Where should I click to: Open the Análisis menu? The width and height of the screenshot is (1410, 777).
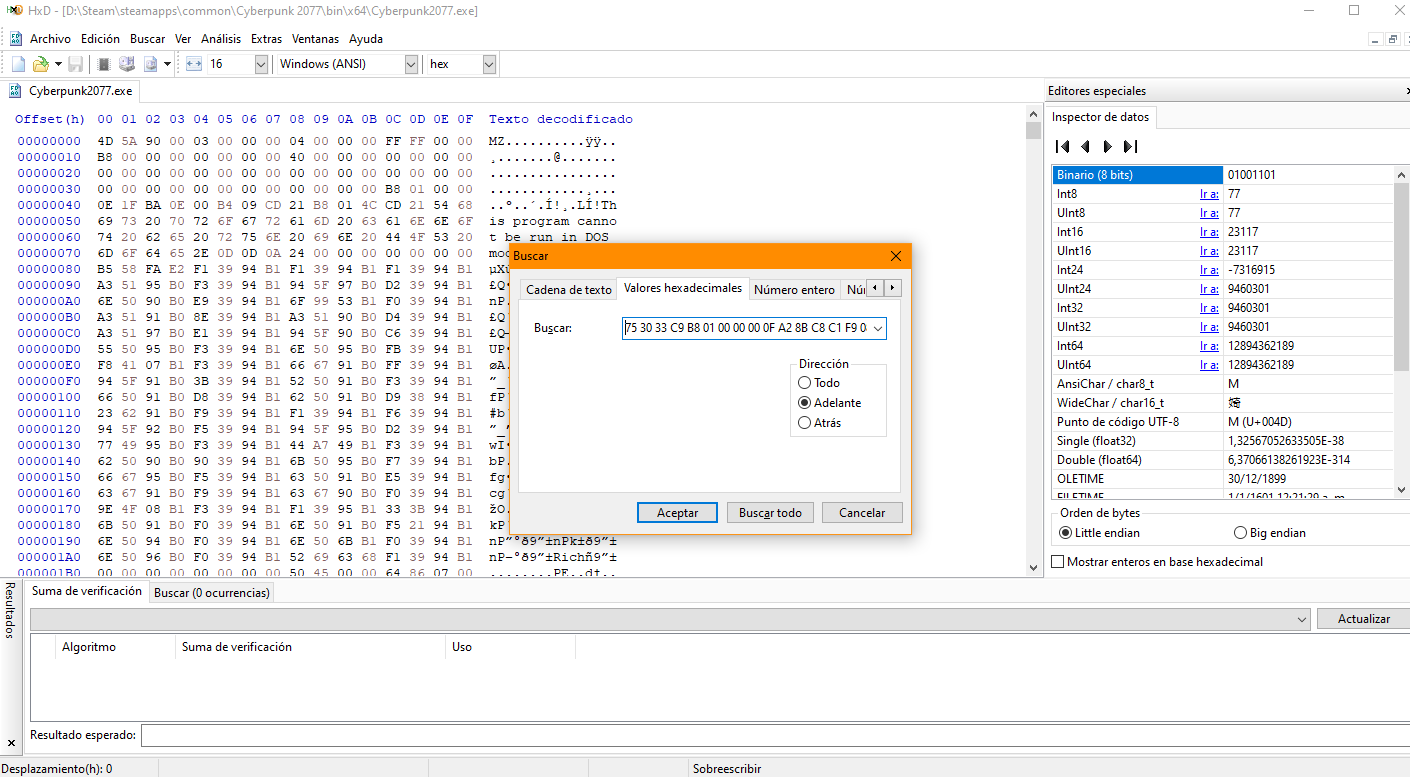click(221, 39)
